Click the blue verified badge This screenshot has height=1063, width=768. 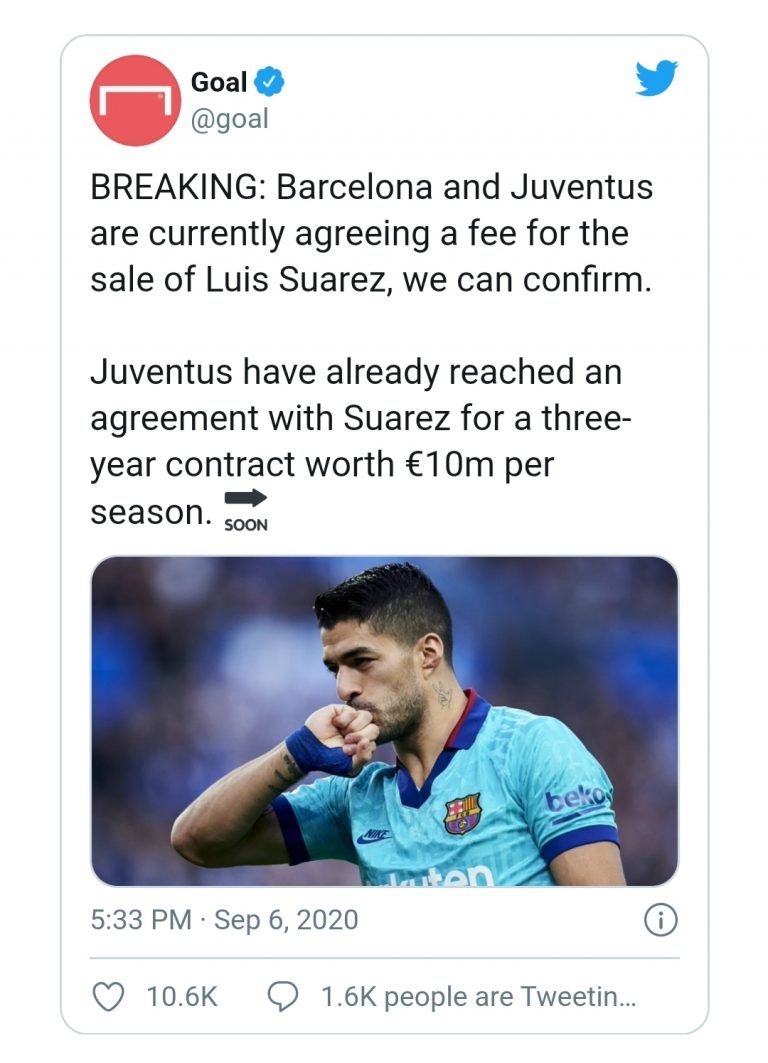tap(269, 82)
